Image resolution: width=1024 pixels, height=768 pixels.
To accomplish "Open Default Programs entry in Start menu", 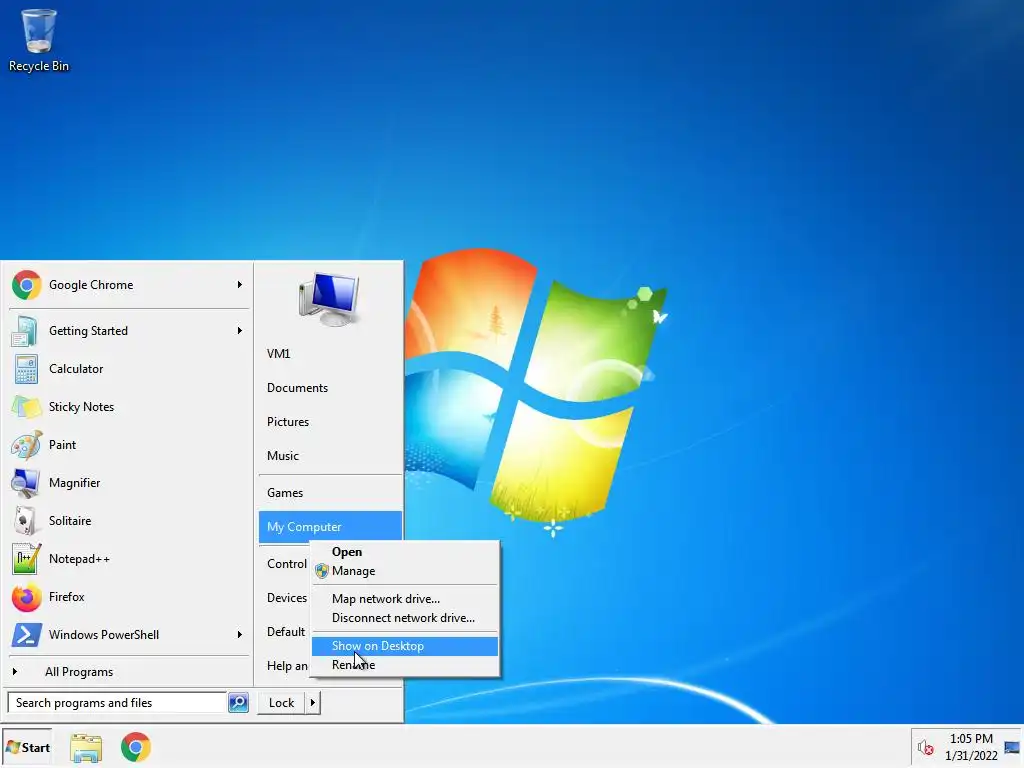I will tap(285, 632).
